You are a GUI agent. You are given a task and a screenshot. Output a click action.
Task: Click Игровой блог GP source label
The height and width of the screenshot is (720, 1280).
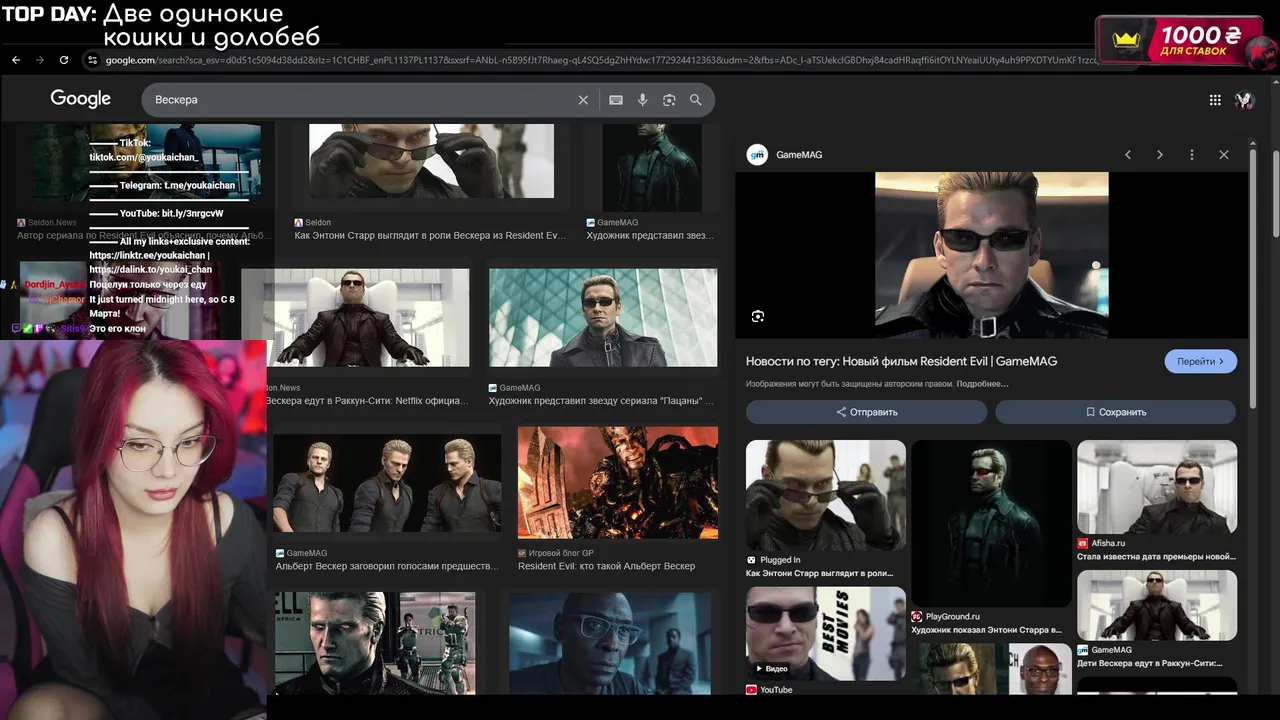(561, 553)
